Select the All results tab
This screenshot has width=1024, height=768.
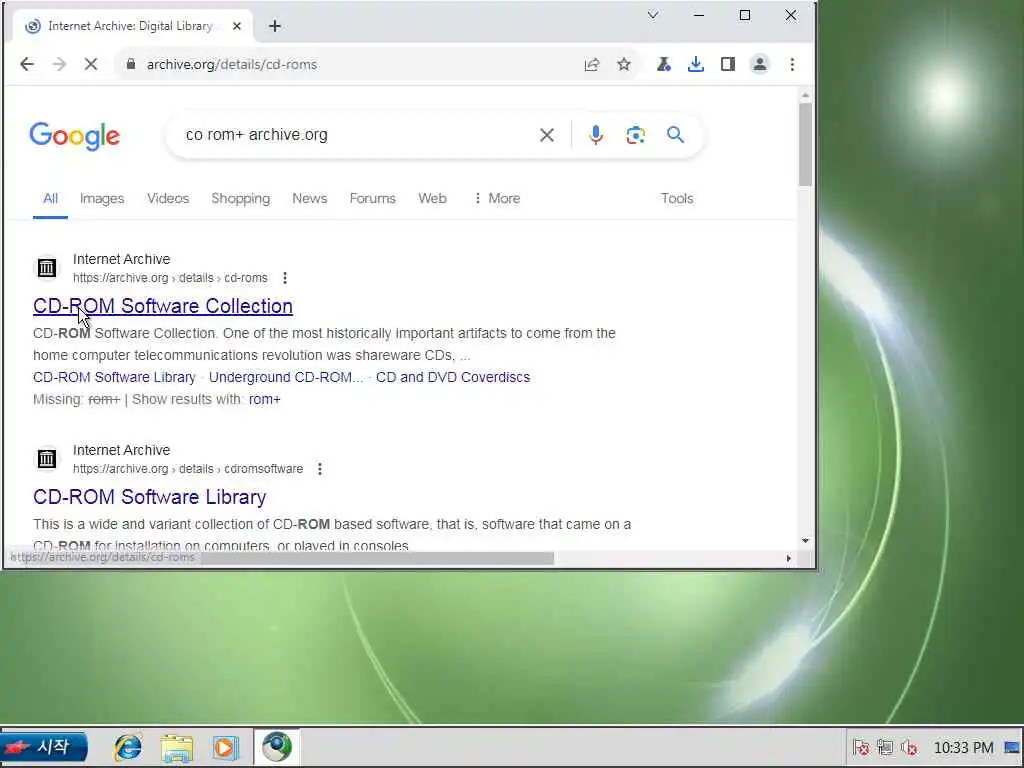coord(50,199)
